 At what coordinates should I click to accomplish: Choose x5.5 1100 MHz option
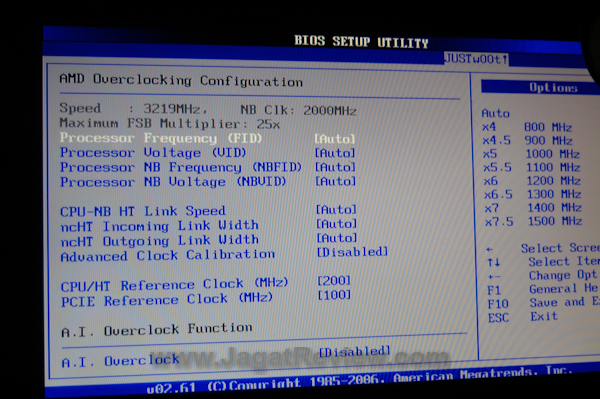[532, 167]
